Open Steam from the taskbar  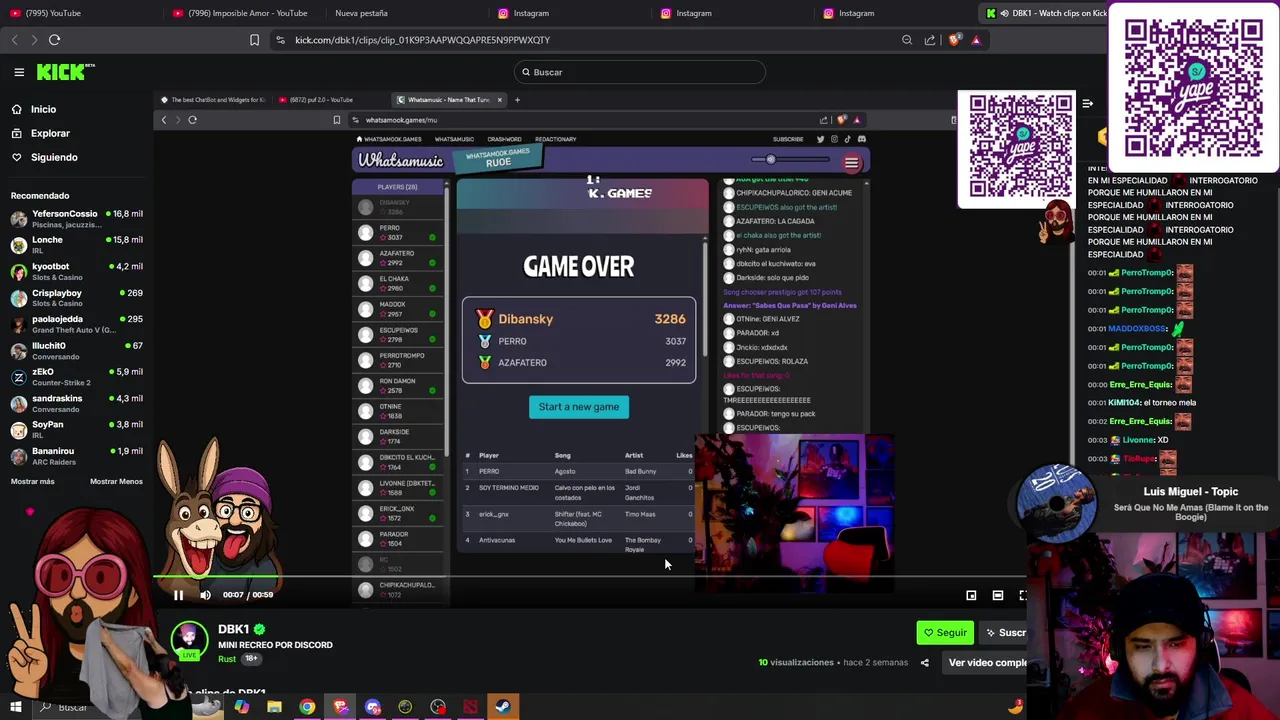tap(502, 707)
